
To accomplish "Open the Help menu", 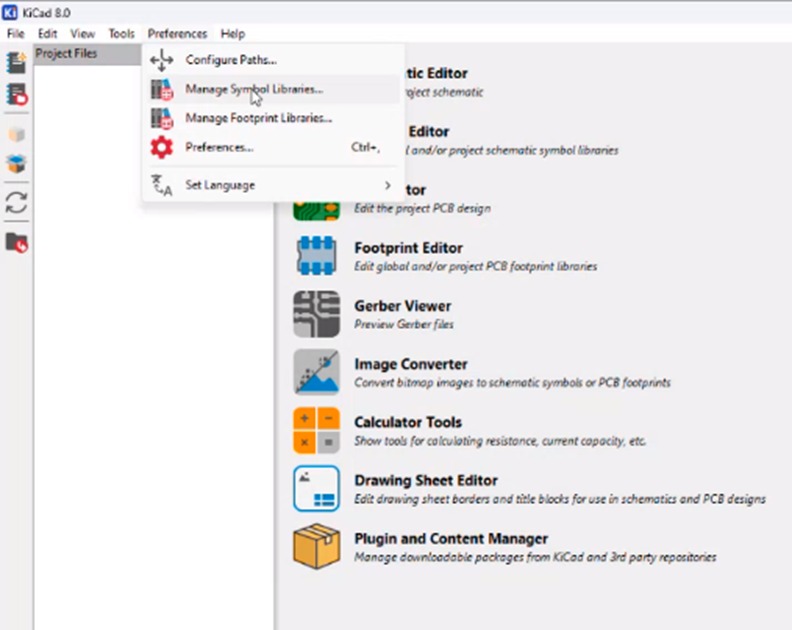I will coord(233,34).
